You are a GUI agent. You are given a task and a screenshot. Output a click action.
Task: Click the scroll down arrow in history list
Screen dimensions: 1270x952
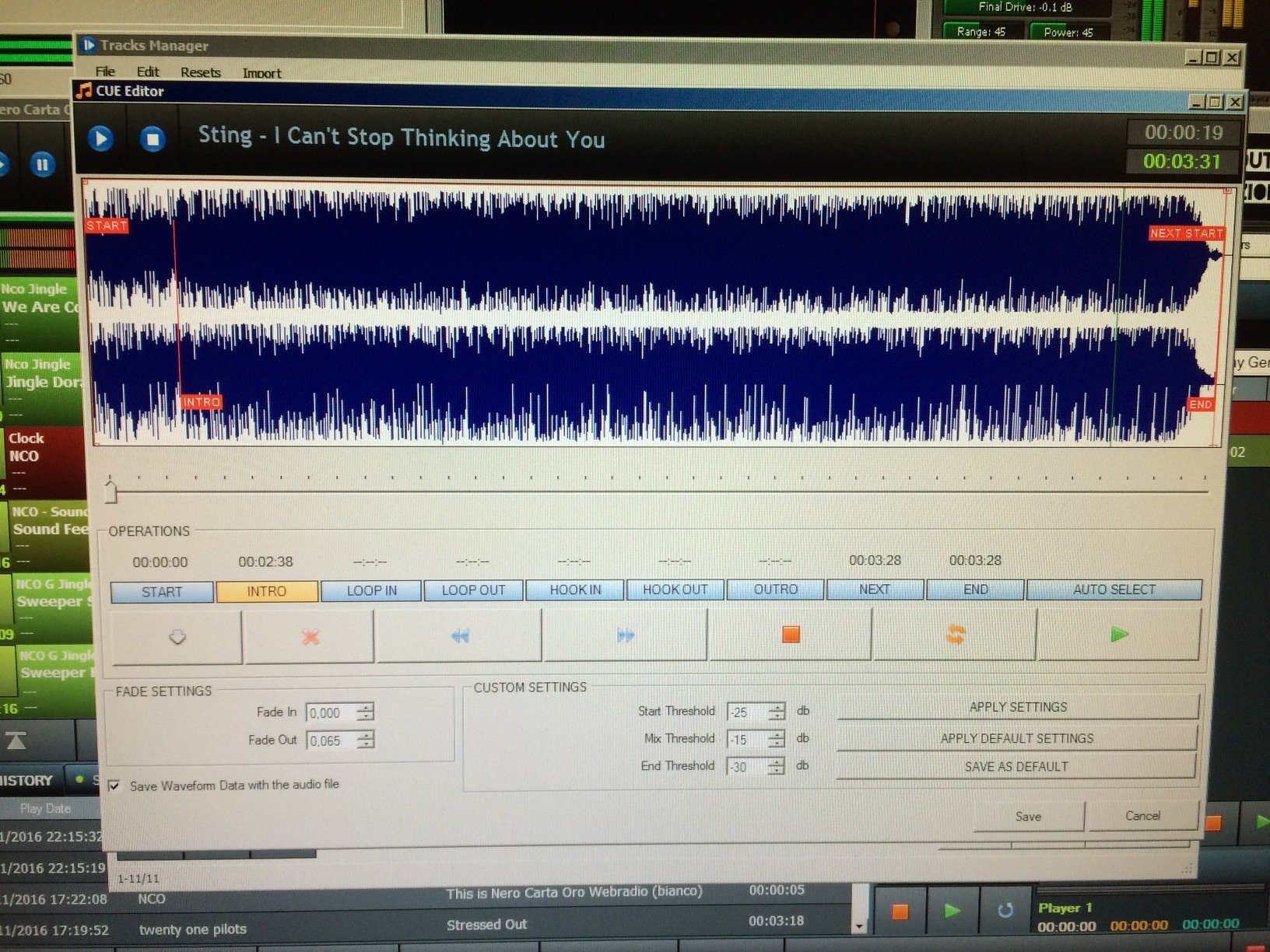(859, 926)
